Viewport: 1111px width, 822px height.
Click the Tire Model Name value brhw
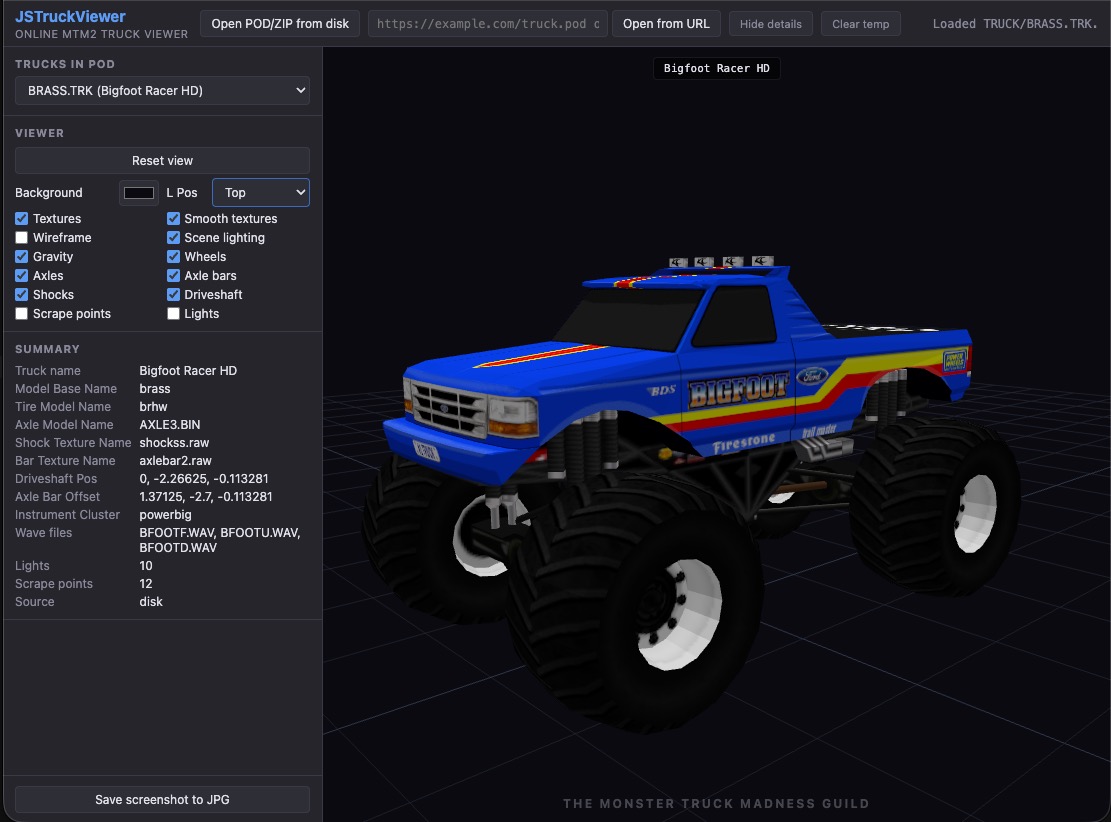click(153, 407)
